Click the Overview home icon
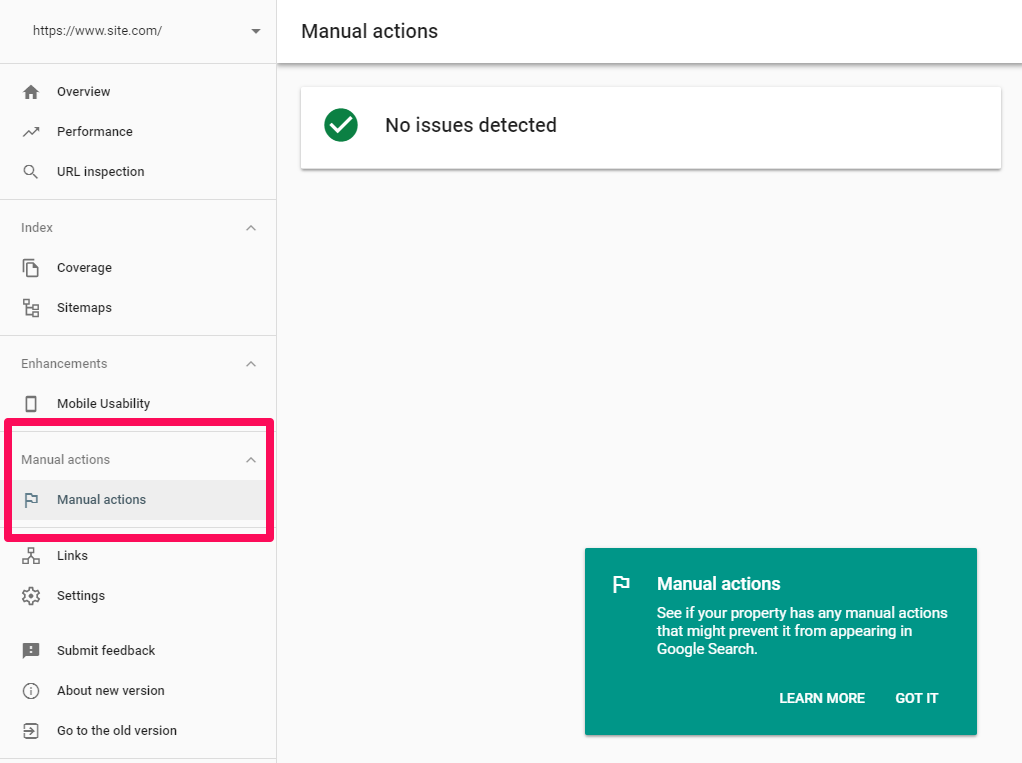Image resolution: width=1022 pixels, height=763 pixels. click(x=31, y=92)
